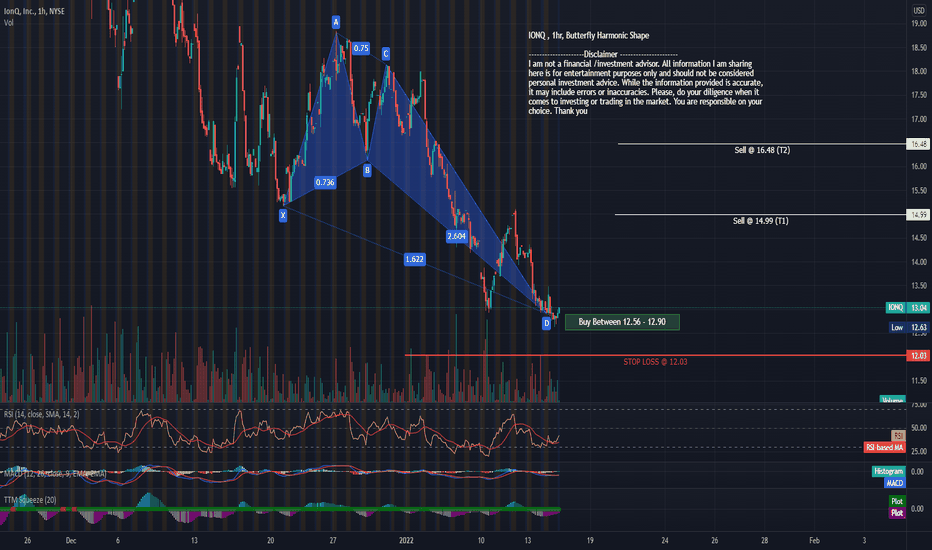Click the IONQ symbol price tag

click(x=896, y=307)
